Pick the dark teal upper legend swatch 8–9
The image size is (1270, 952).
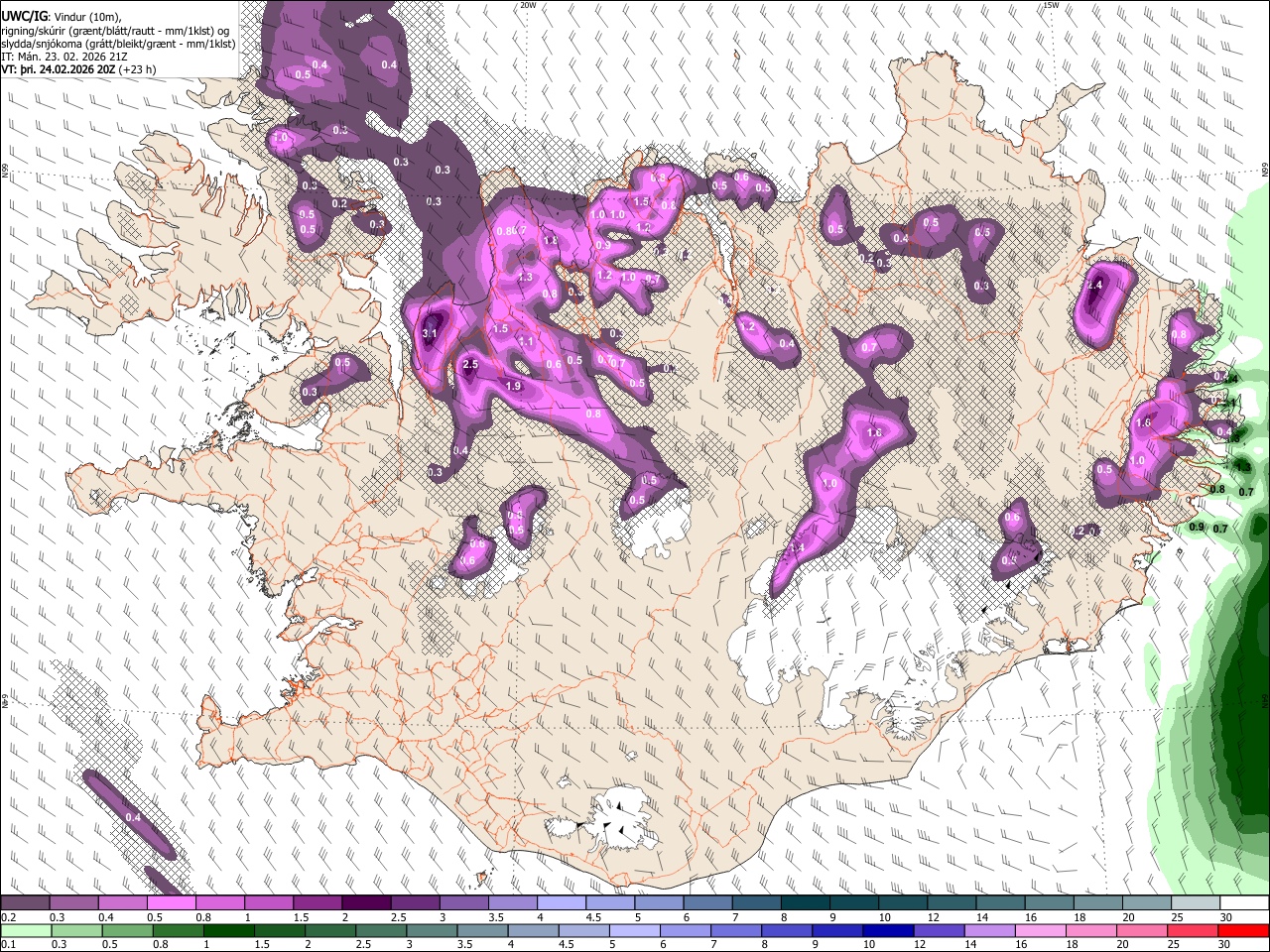806,903
